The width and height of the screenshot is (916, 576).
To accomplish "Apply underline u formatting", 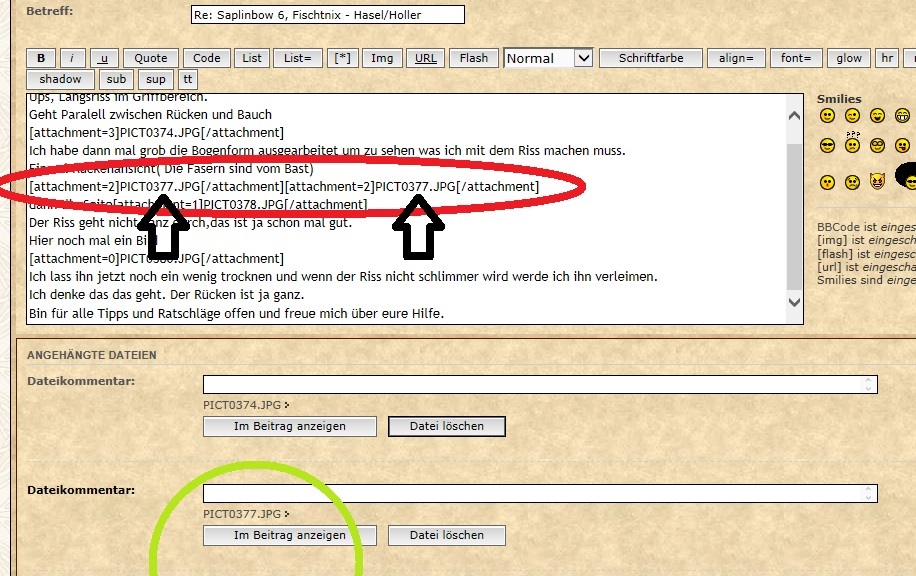I will (104, 58).
